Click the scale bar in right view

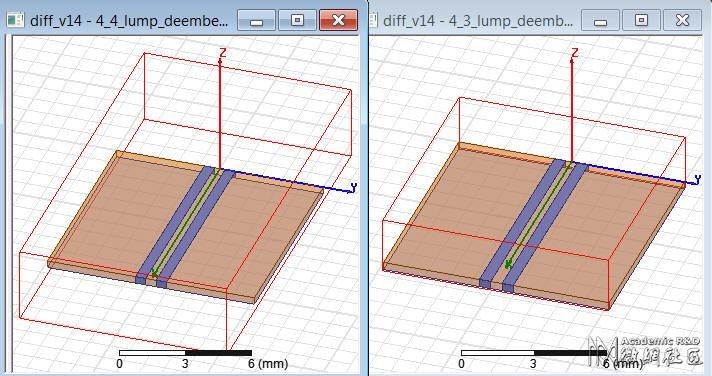click(534, 353)
